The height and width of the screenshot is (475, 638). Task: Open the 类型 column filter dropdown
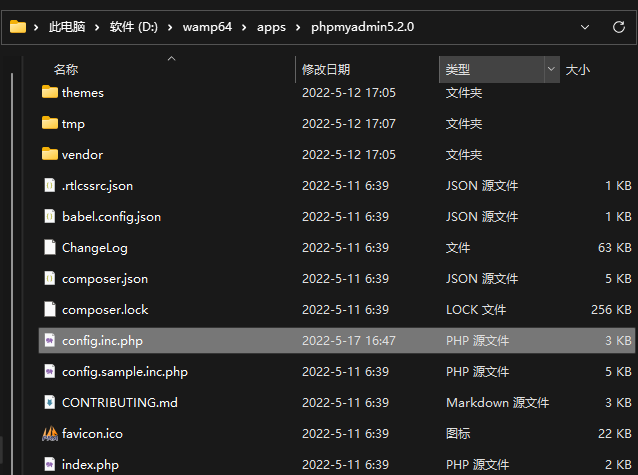point(551,69)
